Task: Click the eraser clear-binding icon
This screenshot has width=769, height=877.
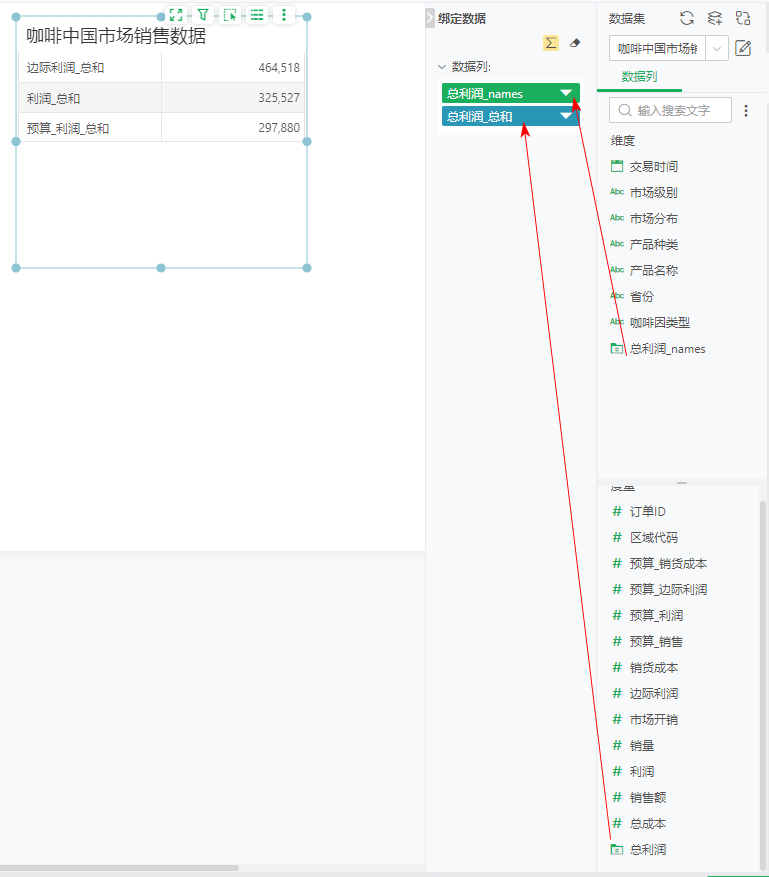Action: (574, 43)
